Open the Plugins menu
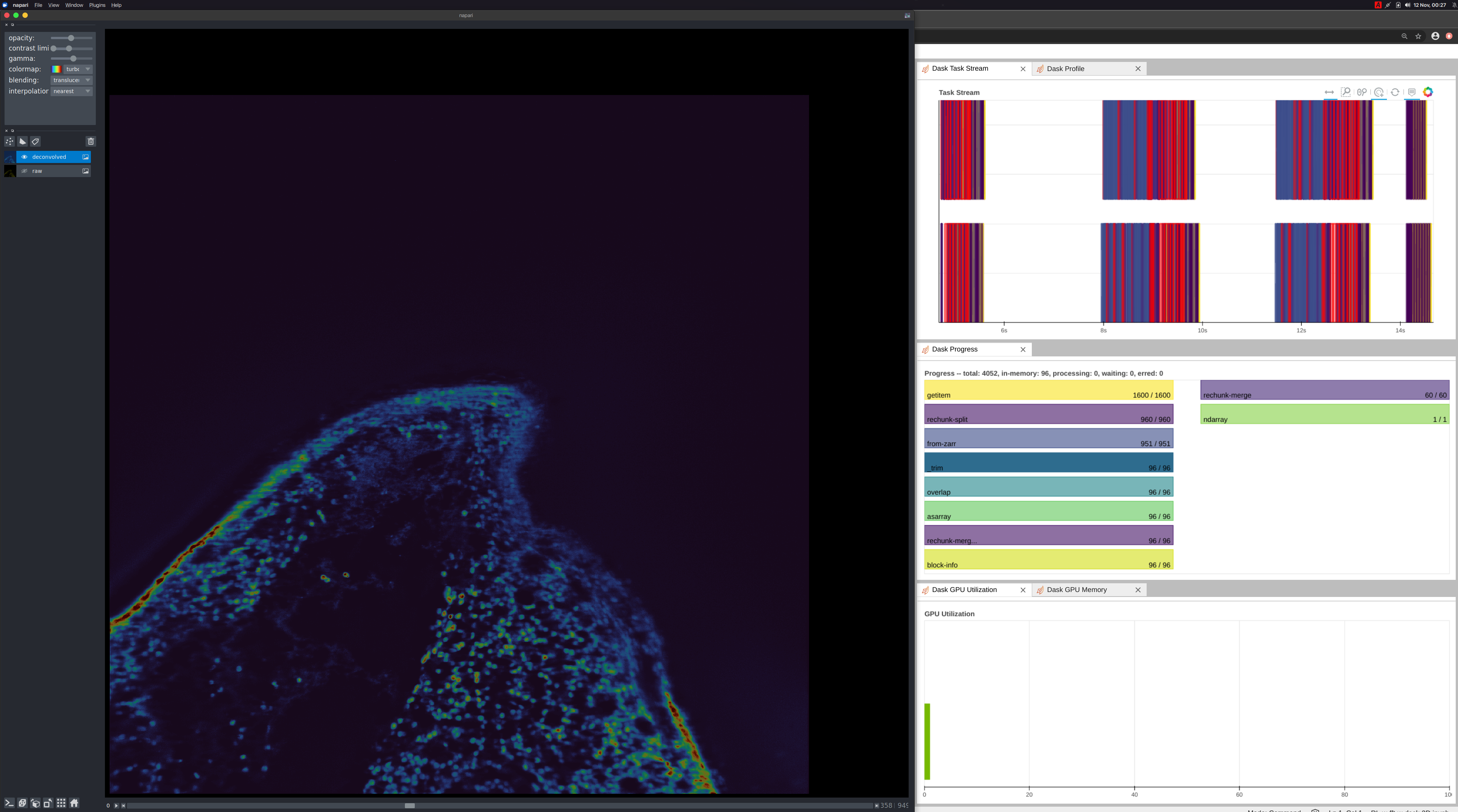This screenshot has width=1458, height=812. [97, 5]
